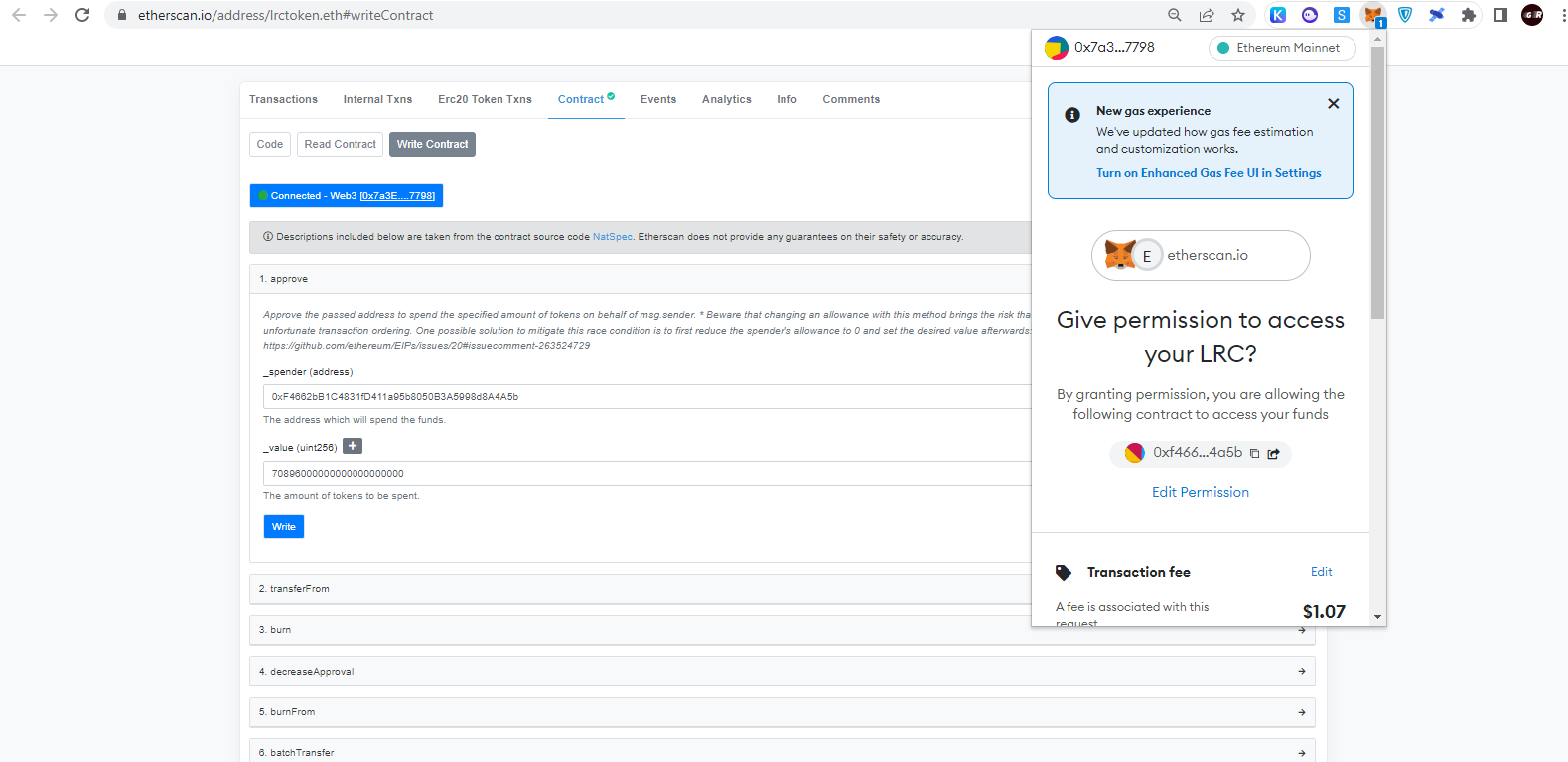Click the MetaMask account identicon

click(x=1057, y=47)
